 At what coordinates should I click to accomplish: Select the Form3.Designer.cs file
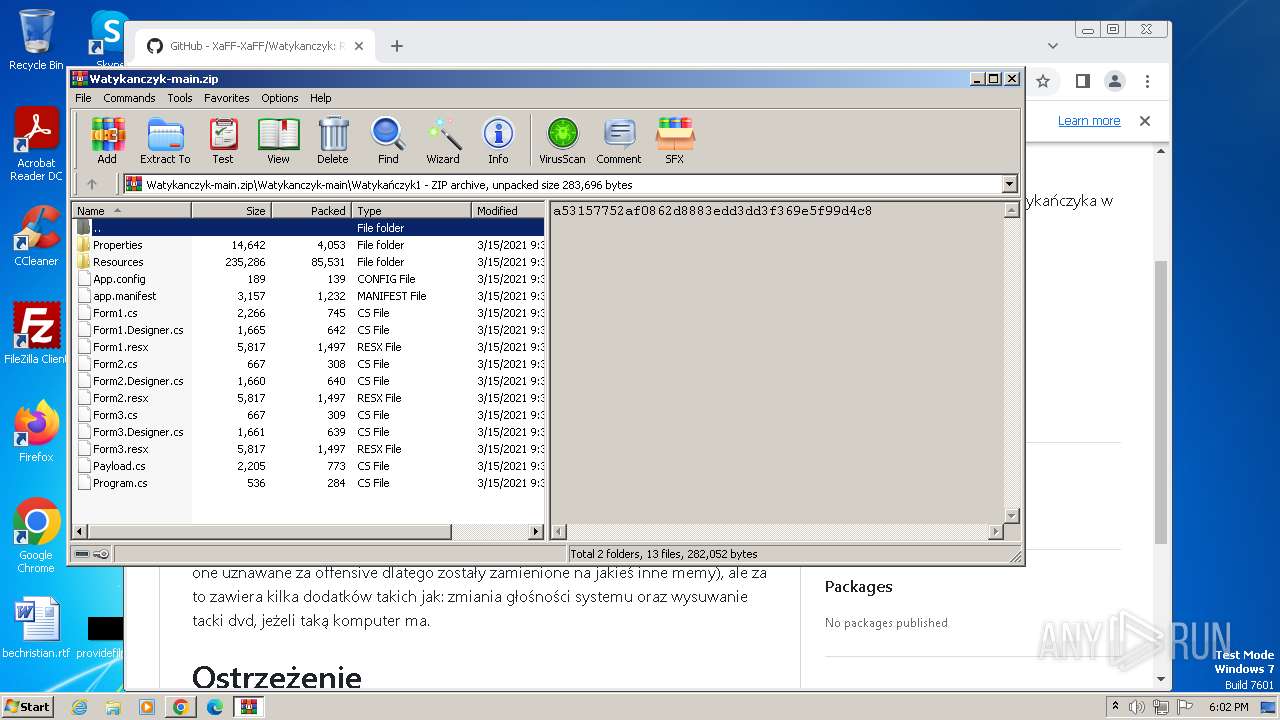(x=308, y=432)
